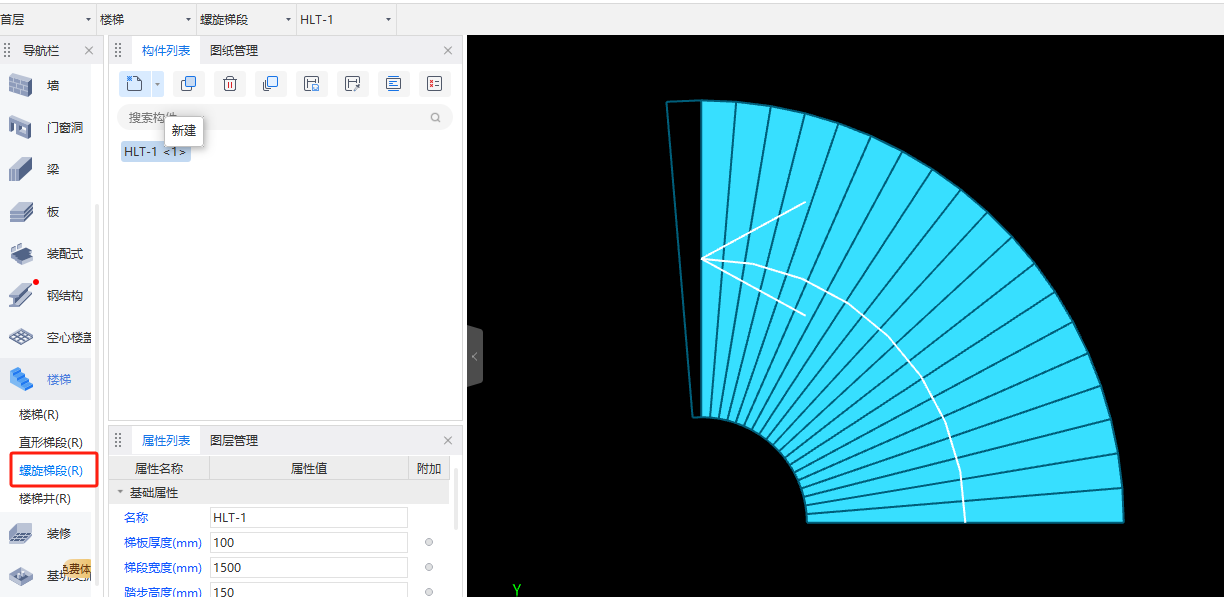Switch to the 图纸管理 tab
The width and height of the screenshot is (1224, 597).
pos(234,50)
